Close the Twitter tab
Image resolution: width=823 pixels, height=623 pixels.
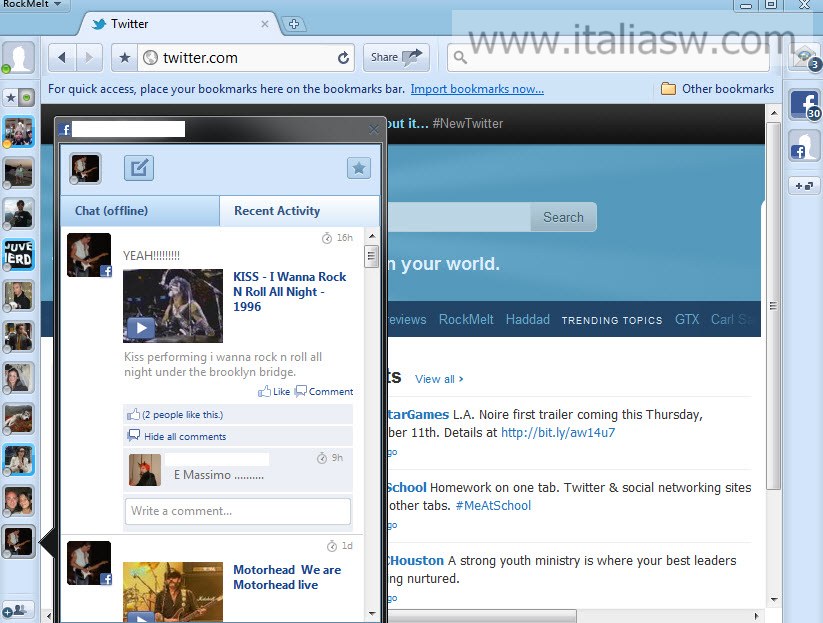pyautogui.click(x=265, y=24)
